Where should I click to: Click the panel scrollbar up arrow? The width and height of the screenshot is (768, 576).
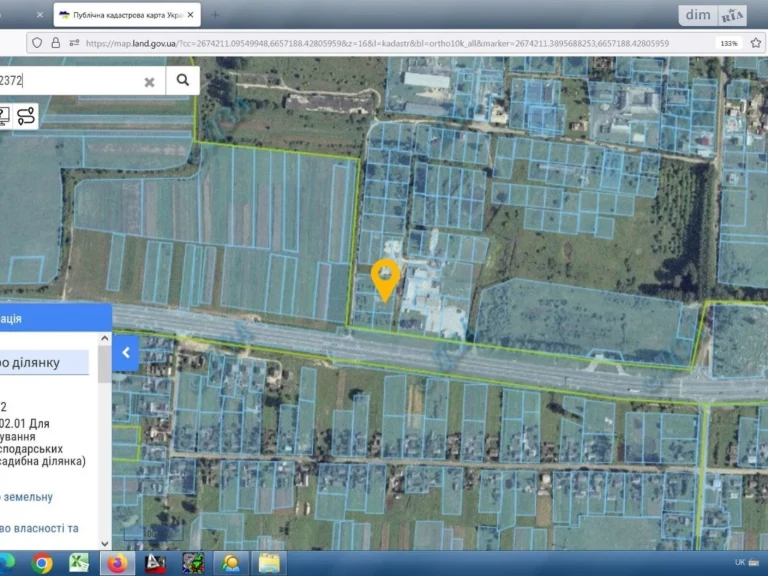coord(104,338)
